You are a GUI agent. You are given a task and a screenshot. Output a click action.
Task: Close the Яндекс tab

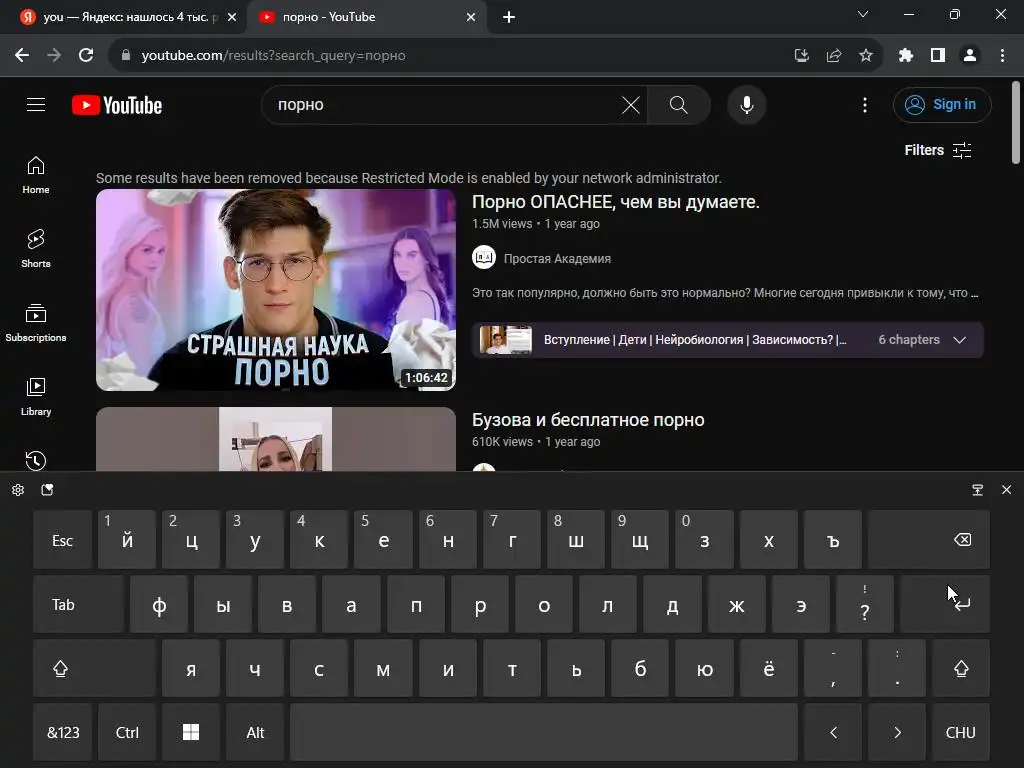[x=231, y=17]
